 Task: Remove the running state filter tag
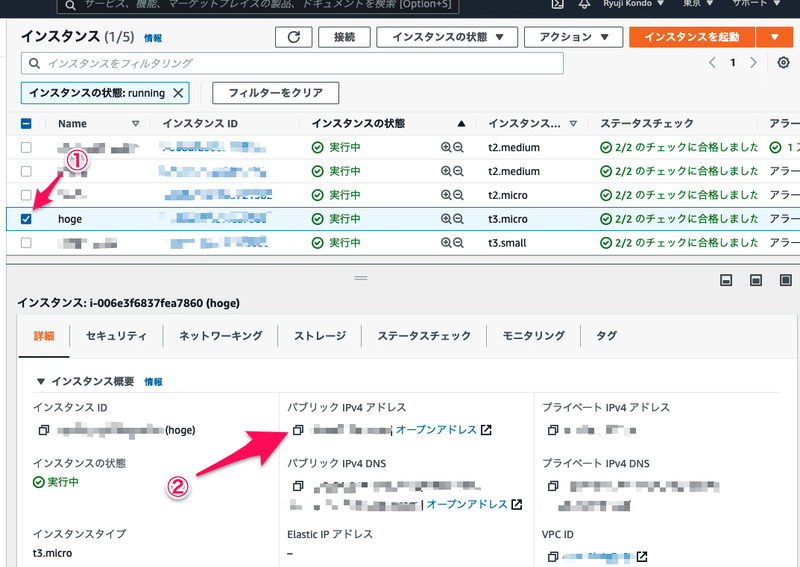(x=178, y=93)
